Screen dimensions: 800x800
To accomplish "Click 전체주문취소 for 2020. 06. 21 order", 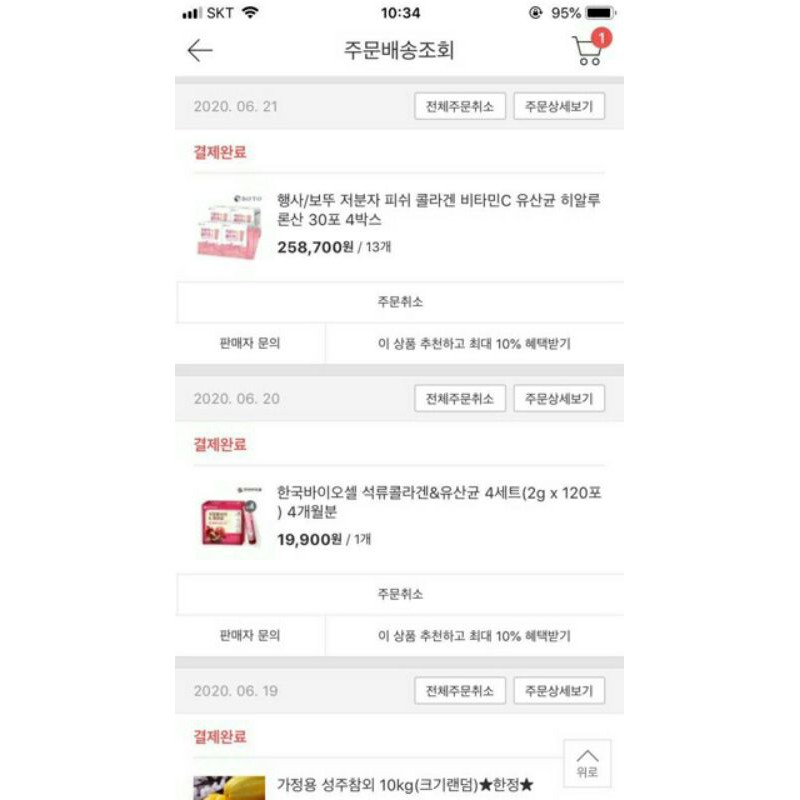I will click(x=460, y=106).
